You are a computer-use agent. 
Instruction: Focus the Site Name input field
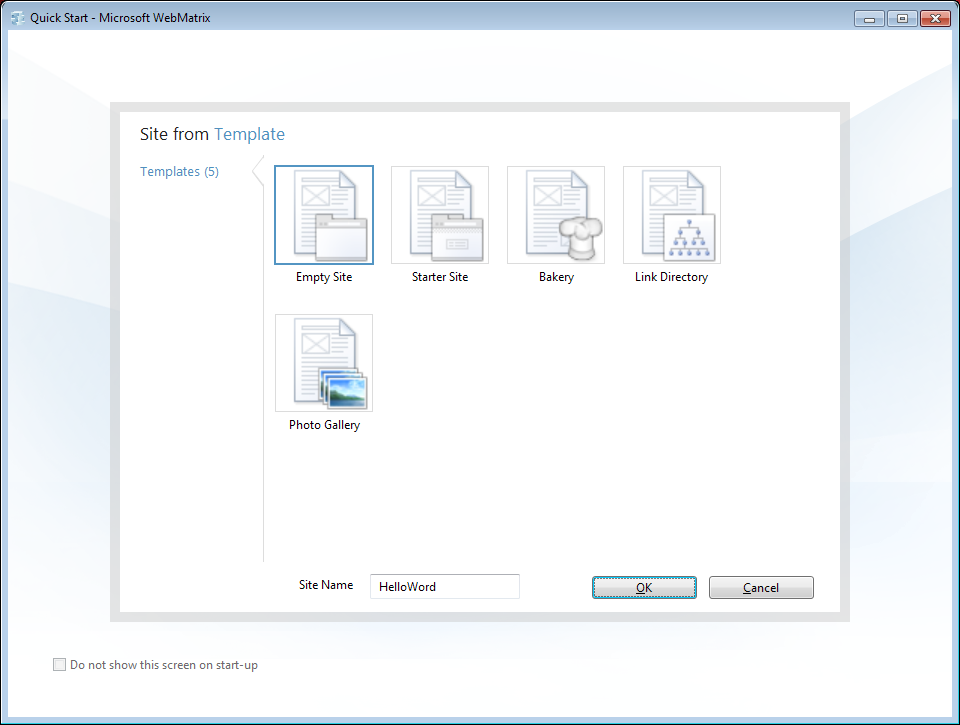pyautogui.click(x=445, y=587)
